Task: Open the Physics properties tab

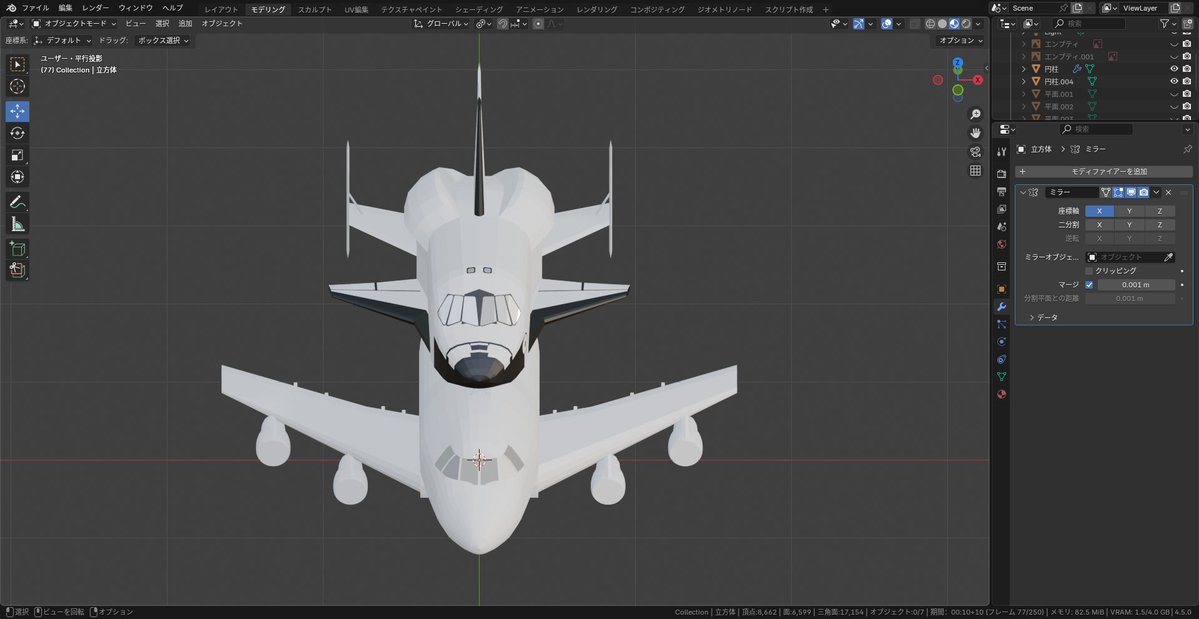Action: [x=1002, y=342]
